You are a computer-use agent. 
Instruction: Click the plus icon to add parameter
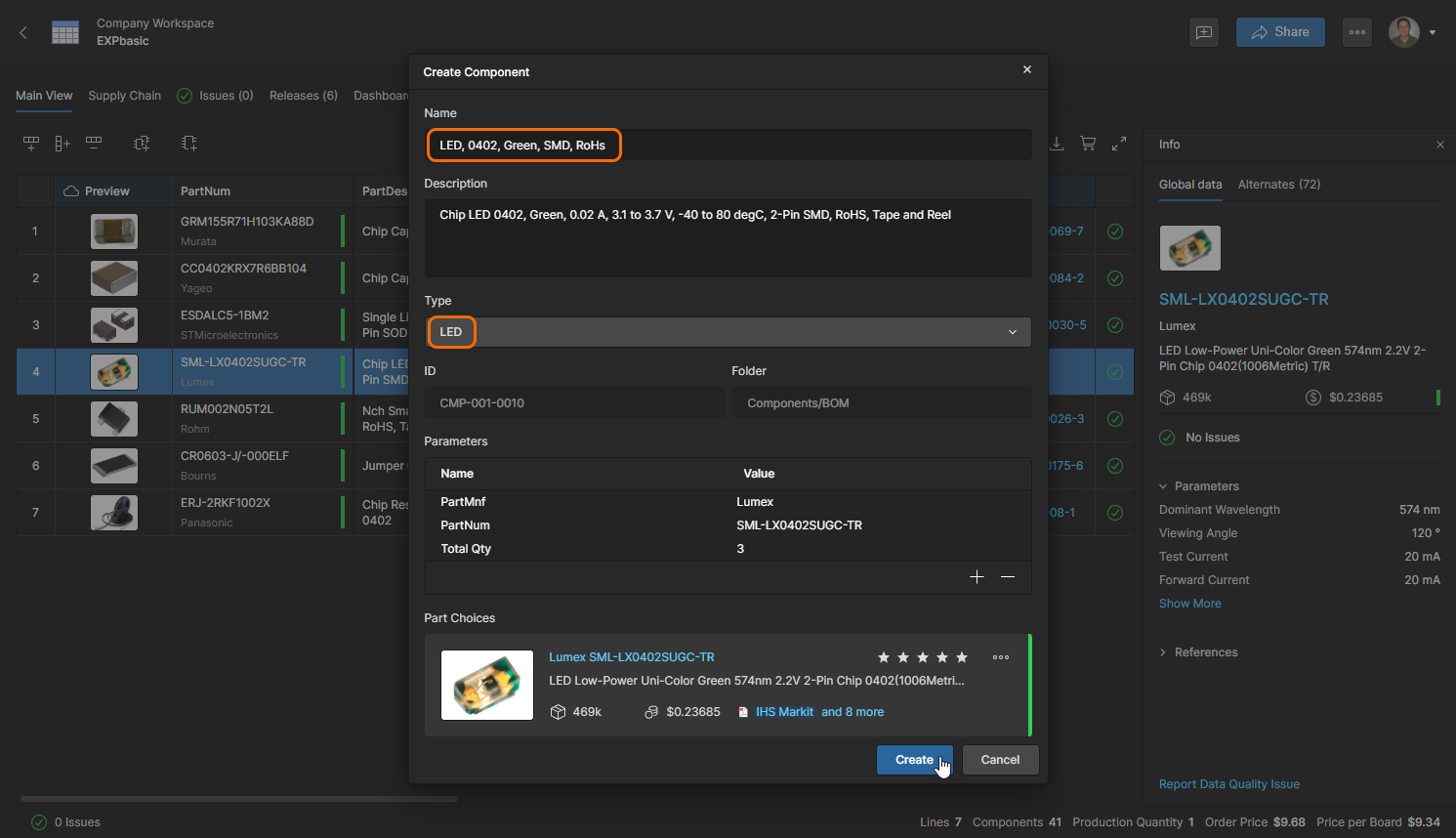[x=977, y=577]
